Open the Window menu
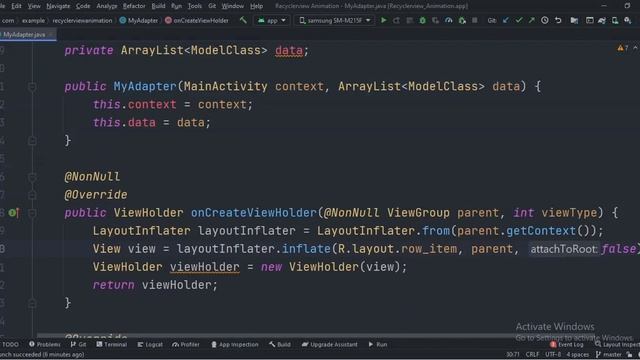The width and height of the screenshot is (640, 360). click(x=233, y=6)
